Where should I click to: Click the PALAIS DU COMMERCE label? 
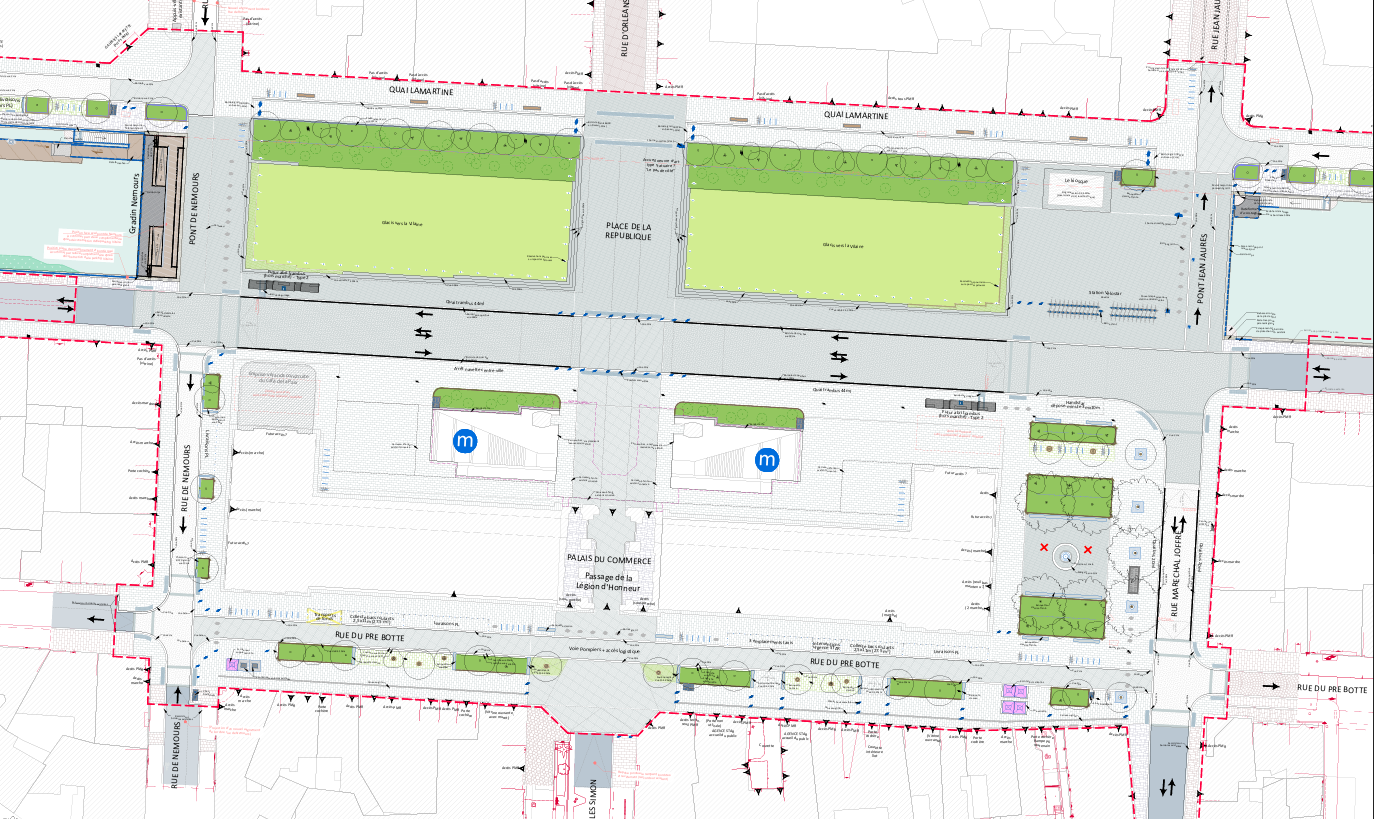tap(610, 560)
